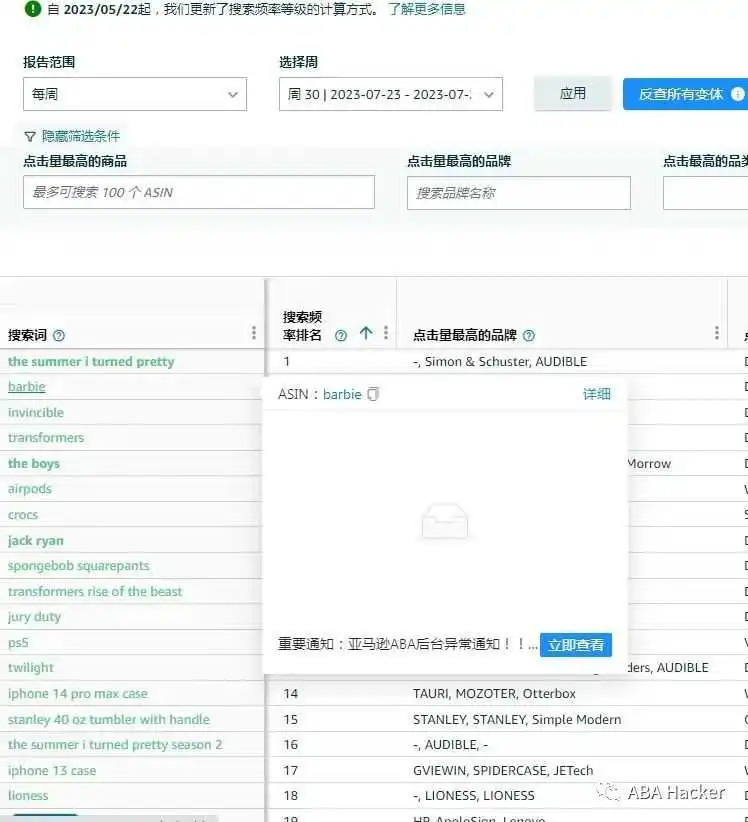Click brands cell -, LIONESS, LIONESS
The image size is (748, 822).
pos(473,796)
